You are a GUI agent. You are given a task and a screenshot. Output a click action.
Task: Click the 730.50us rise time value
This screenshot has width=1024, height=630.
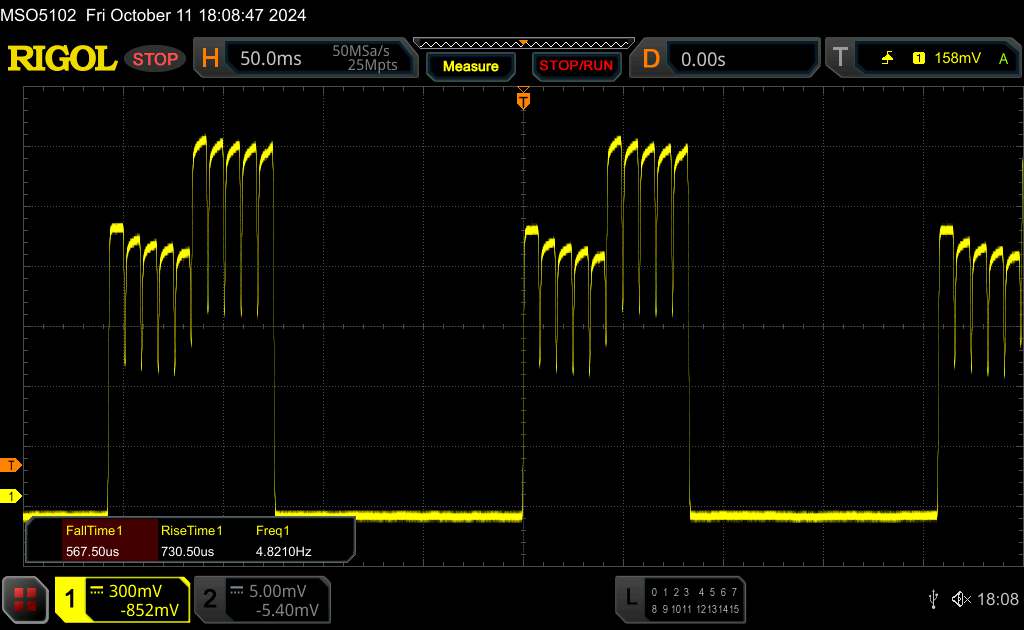[187, 552]
